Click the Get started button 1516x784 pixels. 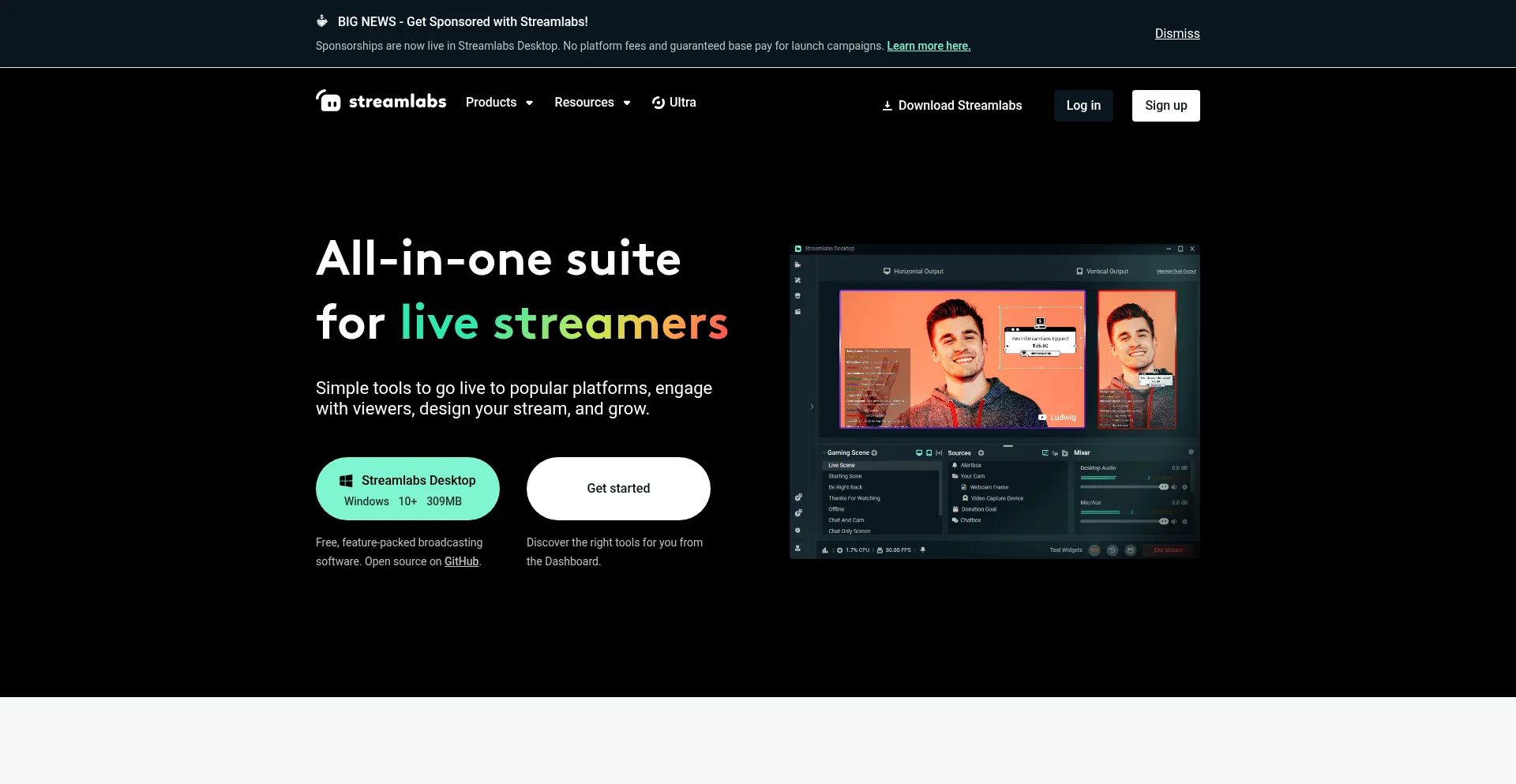(618, 489)
